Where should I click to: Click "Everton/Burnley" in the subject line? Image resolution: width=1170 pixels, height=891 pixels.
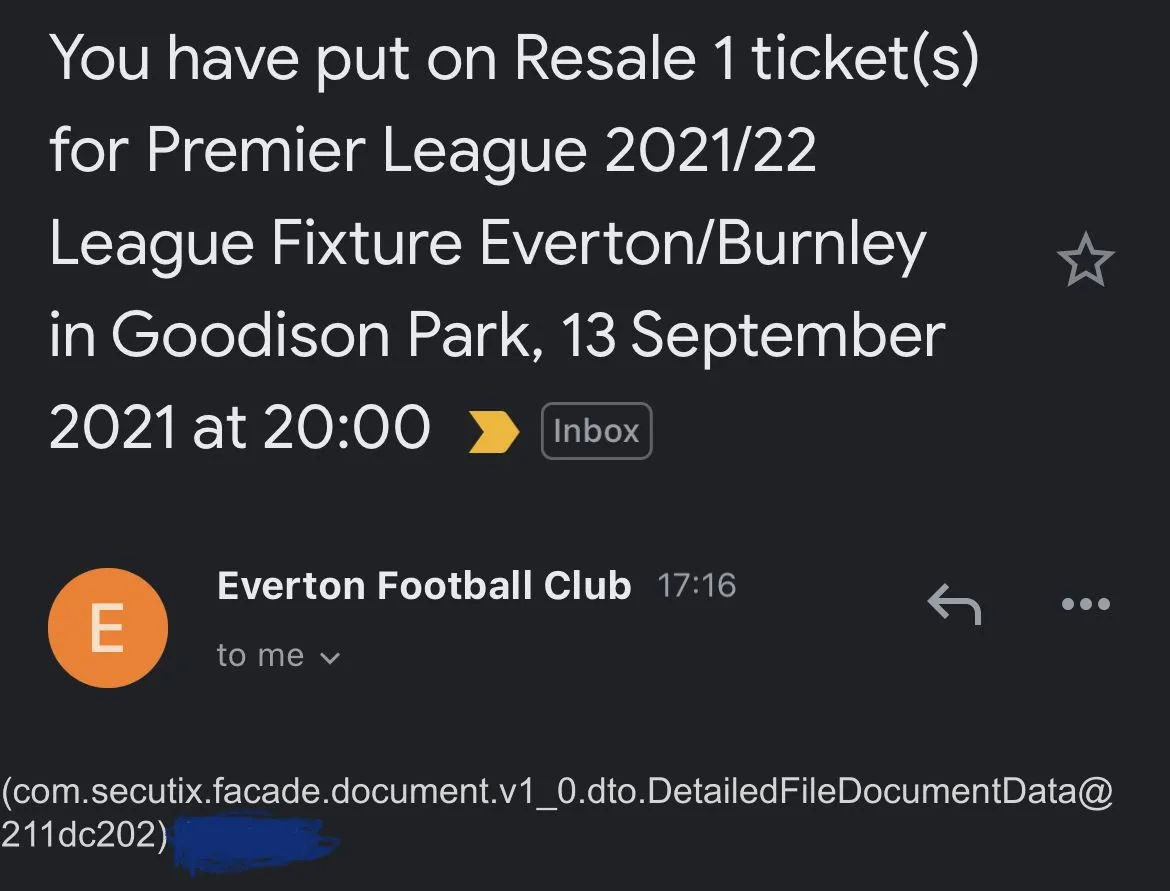tap(702, 244)
